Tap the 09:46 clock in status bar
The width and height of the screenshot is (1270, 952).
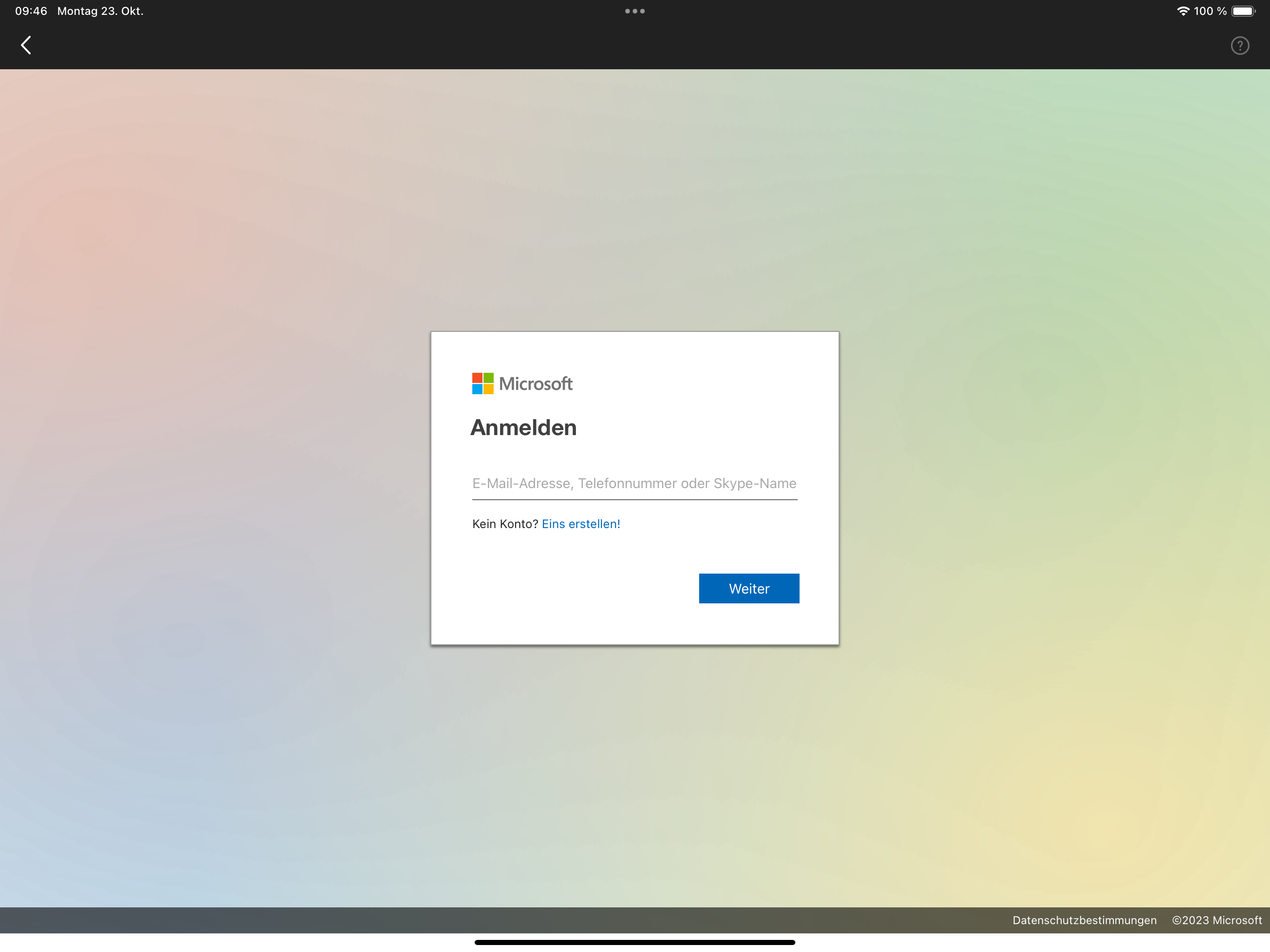tap(31, 11)
